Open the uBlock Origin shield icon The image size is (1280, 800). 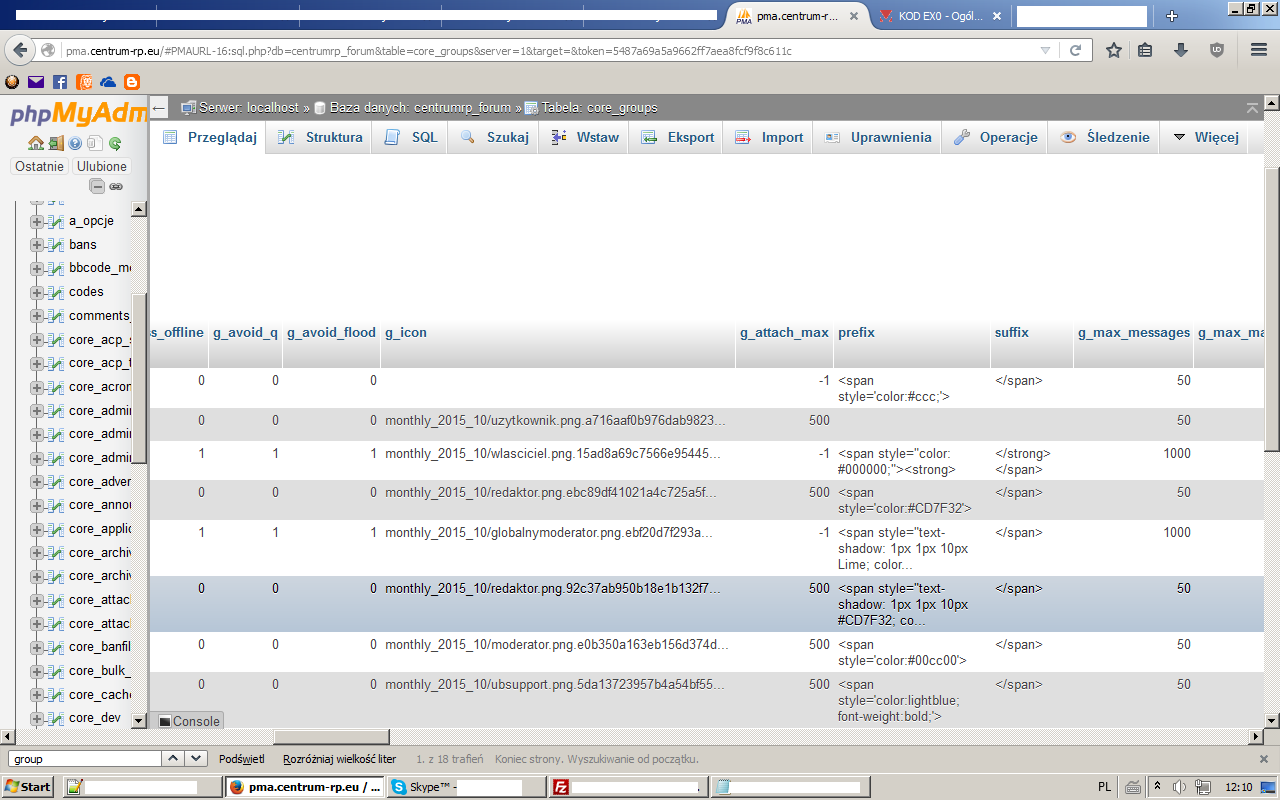[x=1217, y=50]
